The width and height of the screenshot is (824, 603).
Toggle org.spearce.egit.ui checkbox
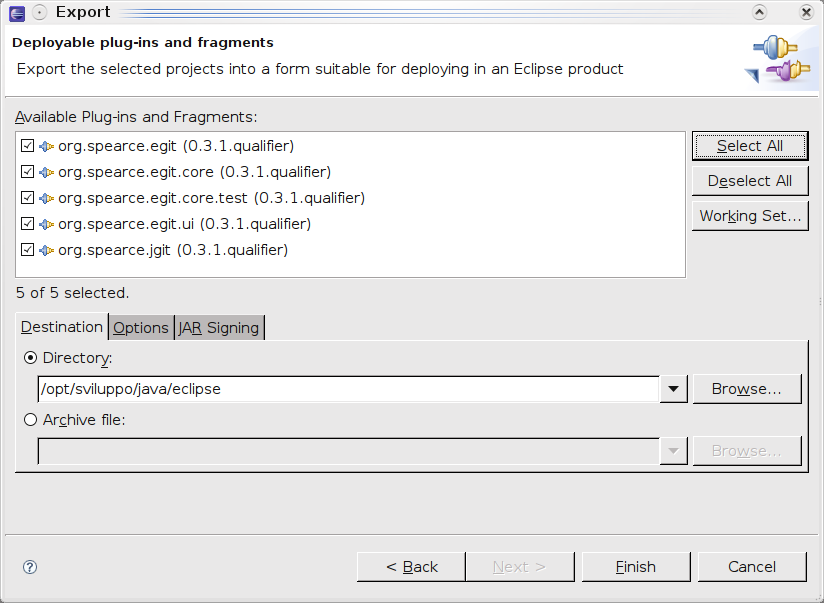(x=27, y=223)
